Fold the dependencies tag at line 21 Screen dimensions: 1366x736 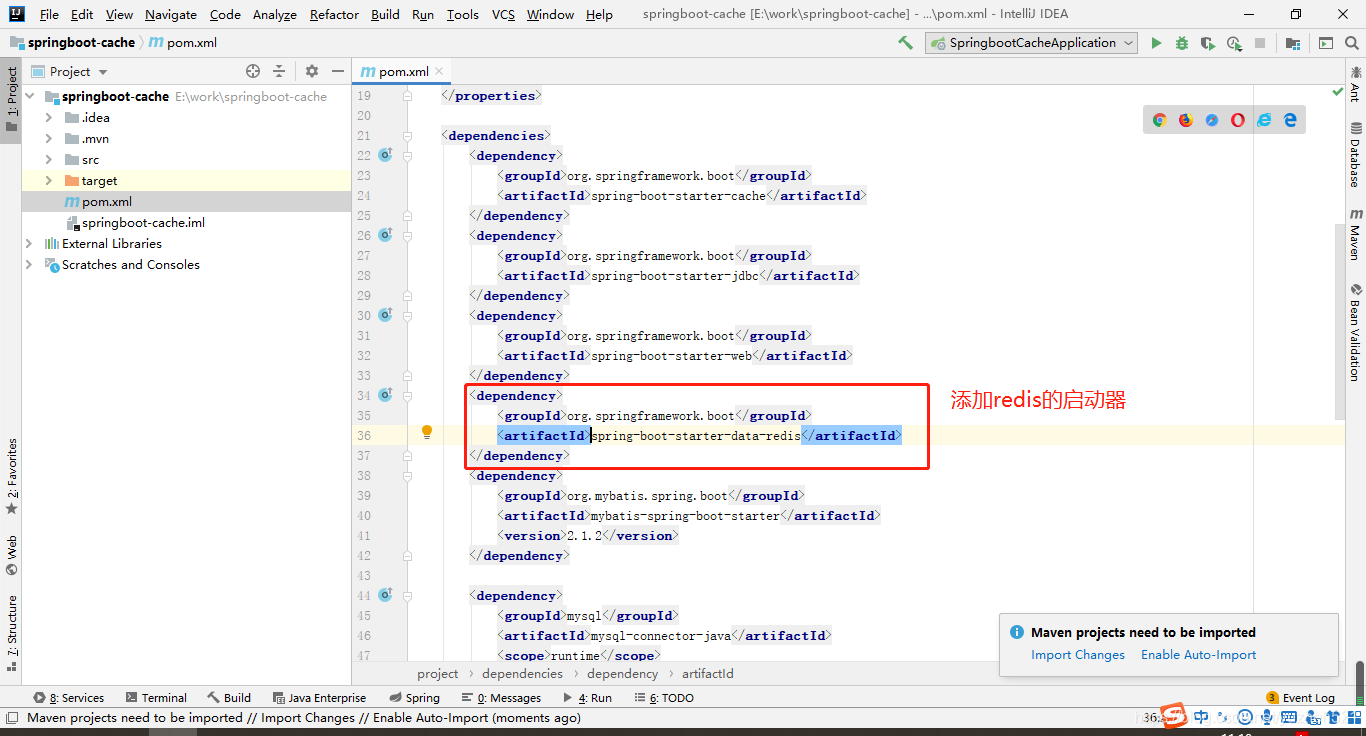(x=407, y=135)
